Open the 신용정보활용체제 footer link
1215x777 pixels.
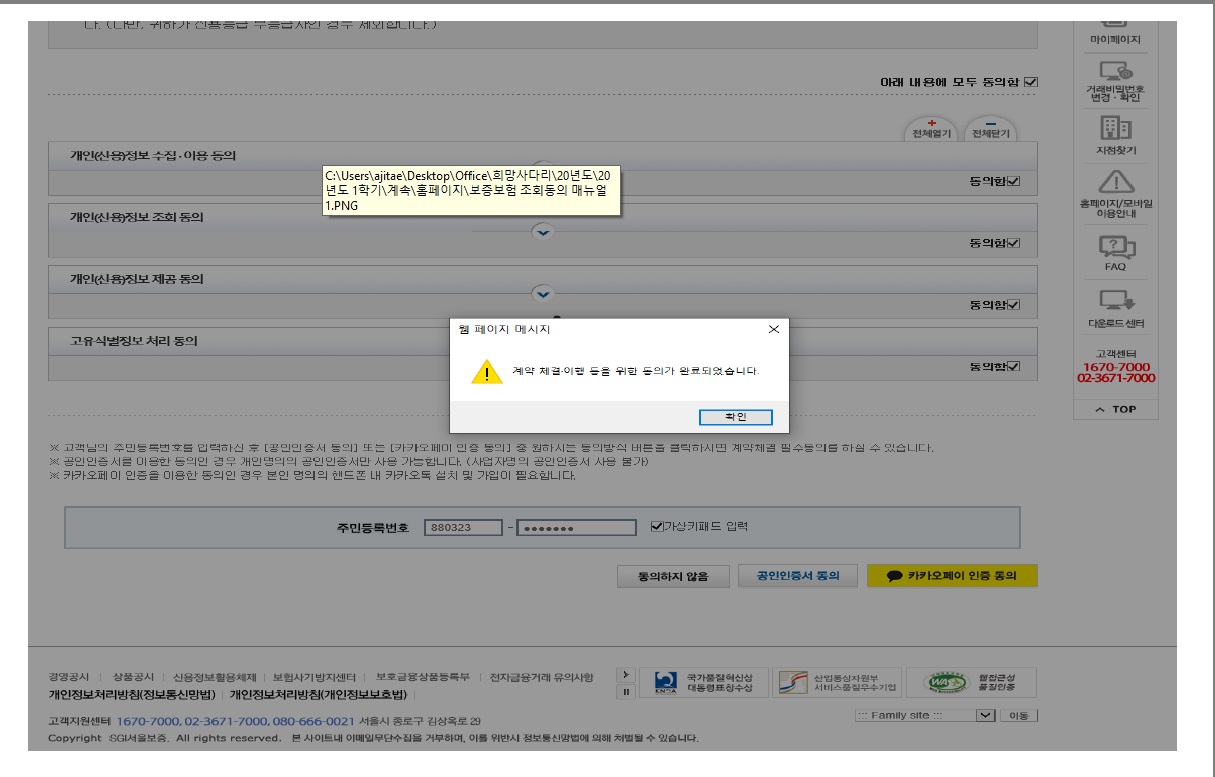(x=214, y=677)
